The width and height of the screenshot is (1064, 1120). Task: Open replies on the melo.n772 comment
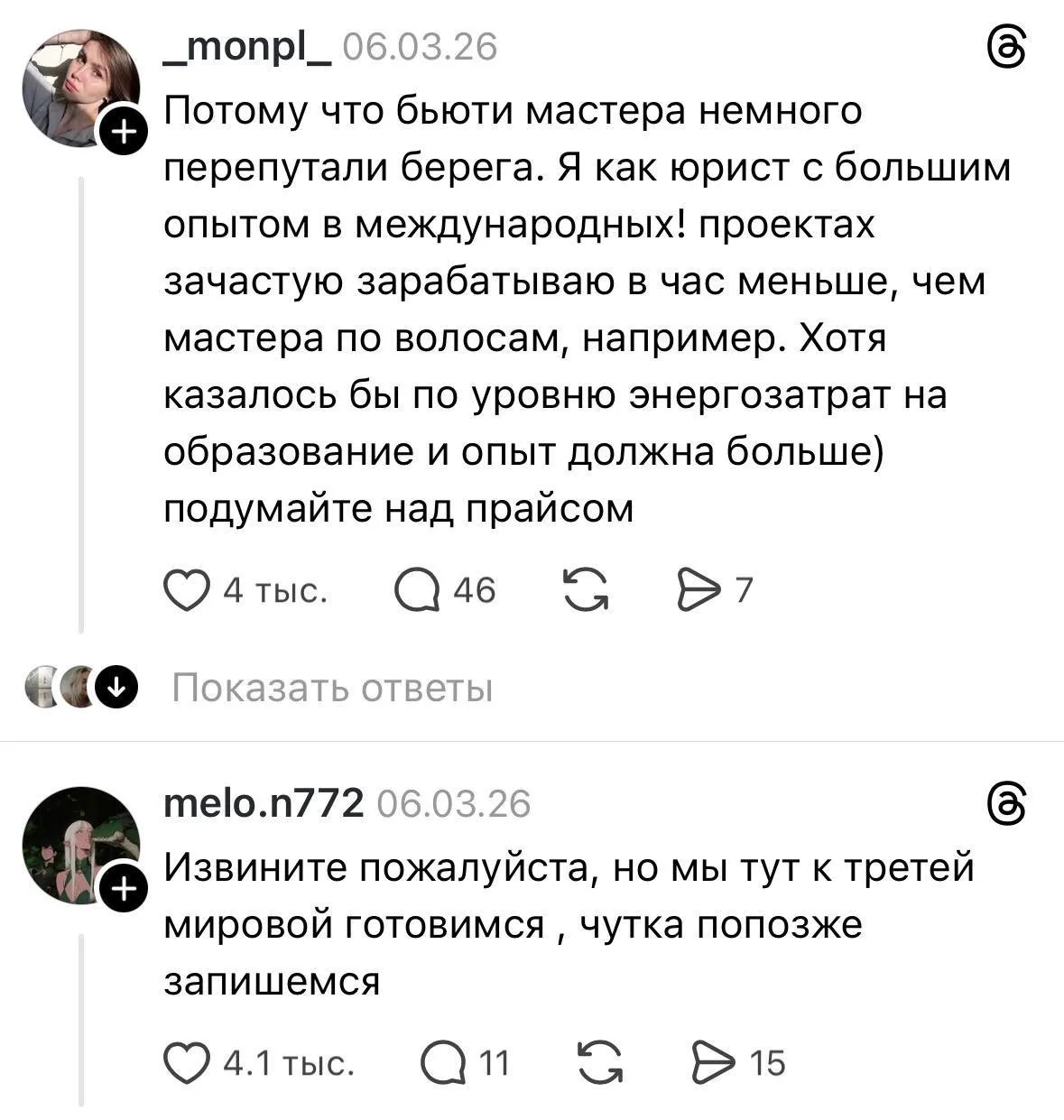[443, 1063]
